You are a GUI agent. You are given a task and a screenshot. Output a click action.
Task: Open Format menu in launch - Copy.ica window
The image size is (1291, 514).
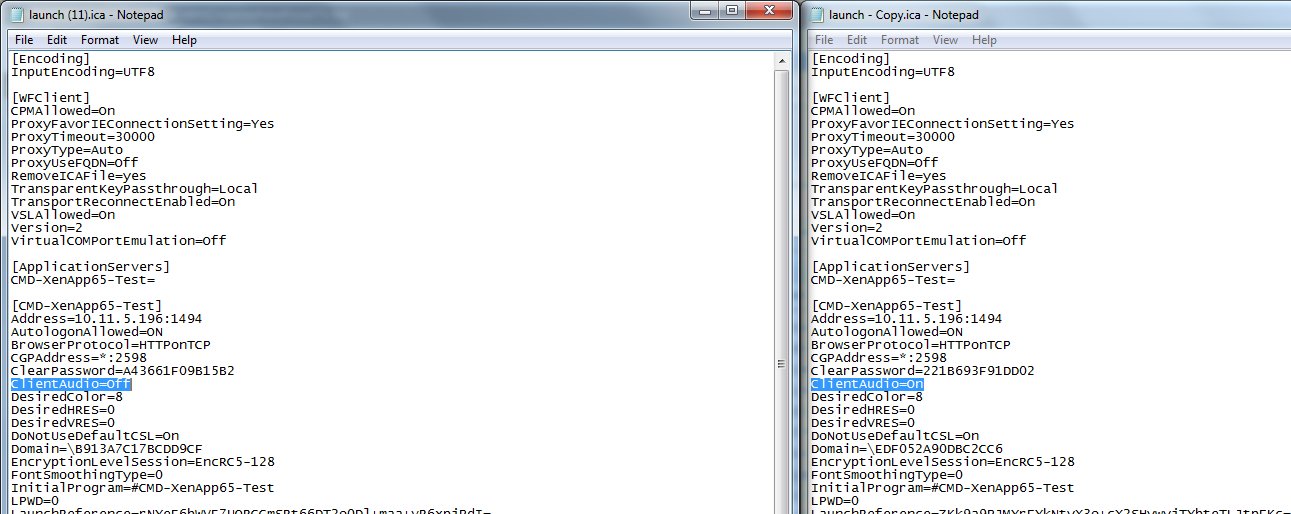(x=900, y=40)
